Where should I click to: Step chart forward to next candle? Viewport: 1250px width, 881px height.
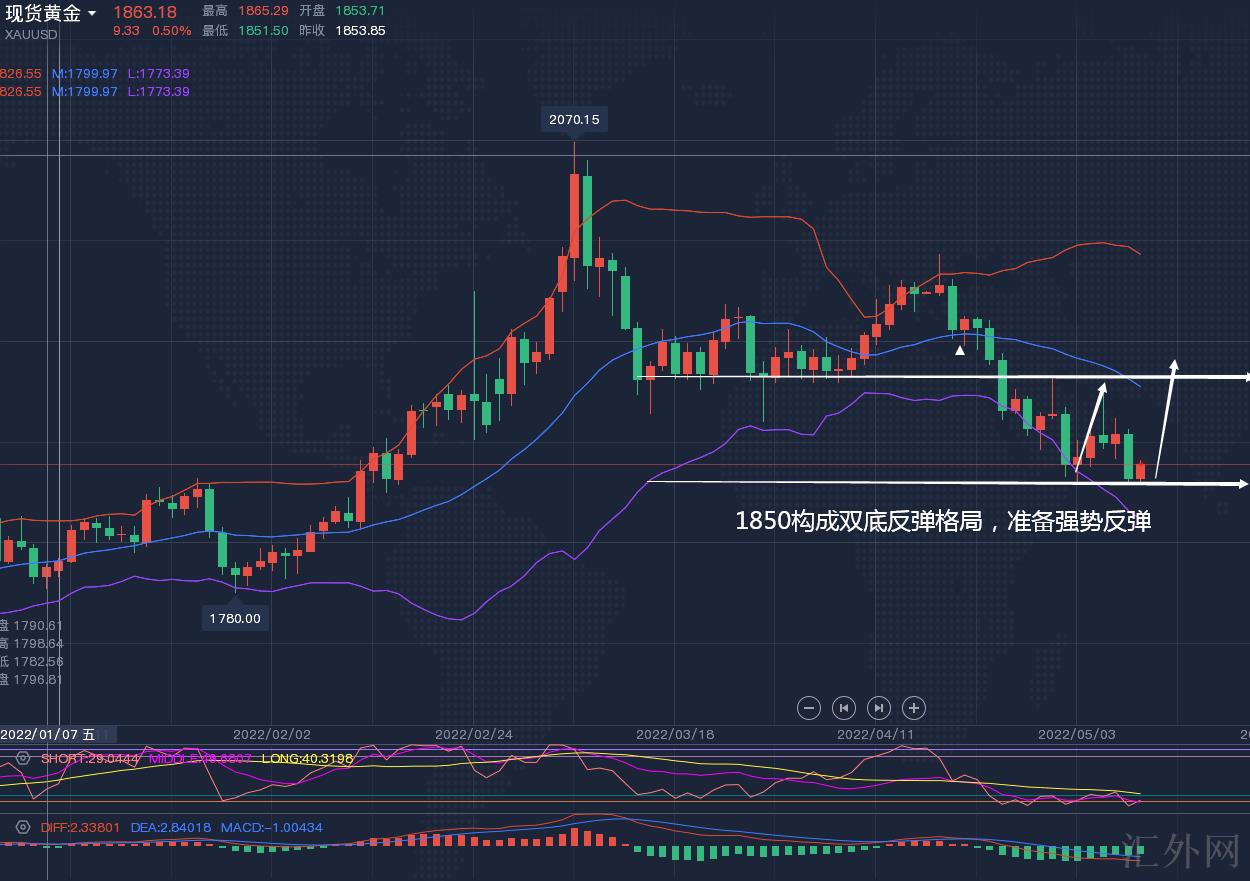click(x=878, y=708)
